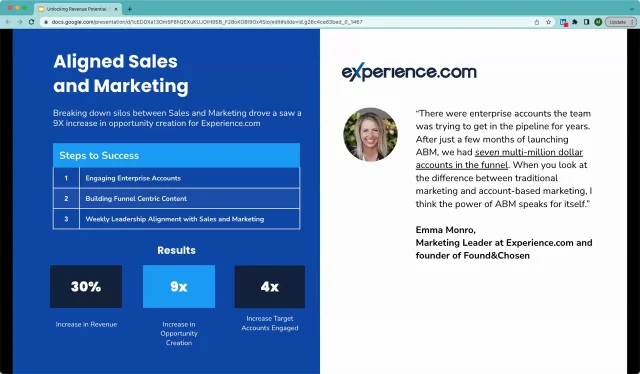The width and height of the screenshot is (640, 374).
Task: Click the browser forward arrow
Action: tap(20, 22)
